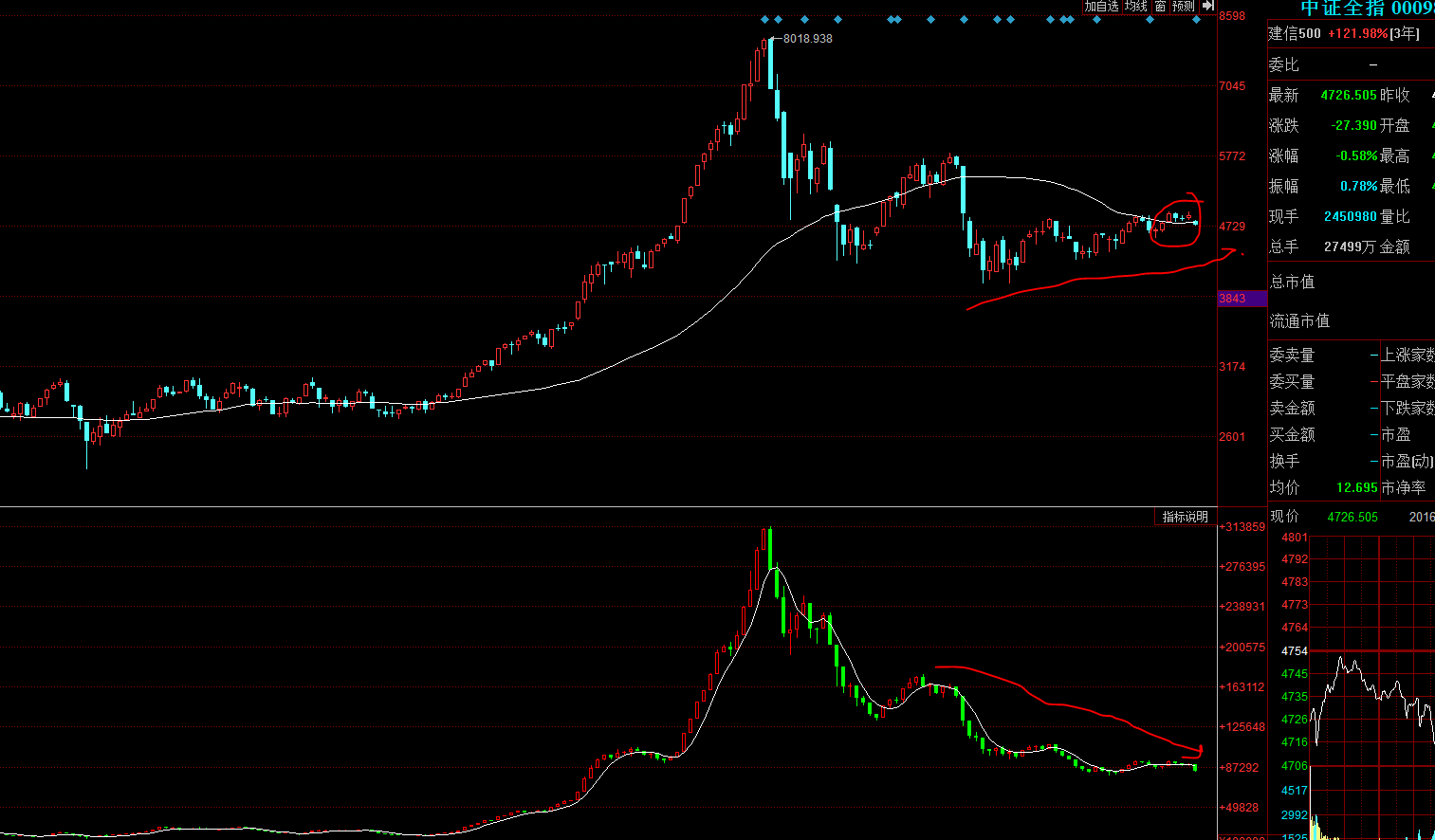
Task: Click the 4706 intraday axis label
Action: click(1295, 766)
